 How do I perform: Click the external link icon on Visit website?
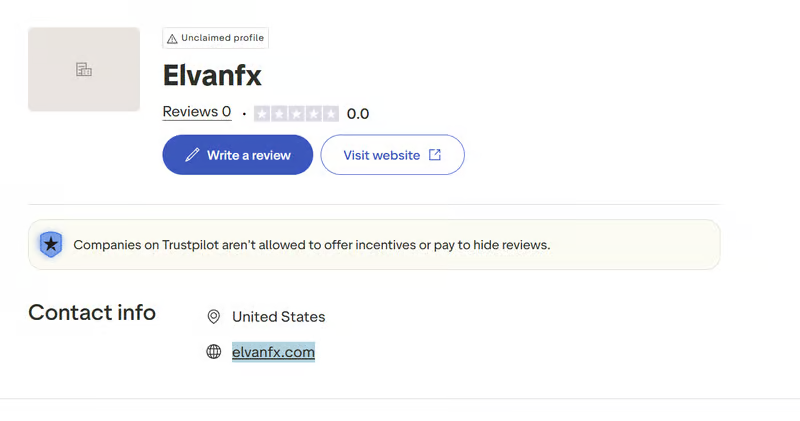tap(435, 155)
